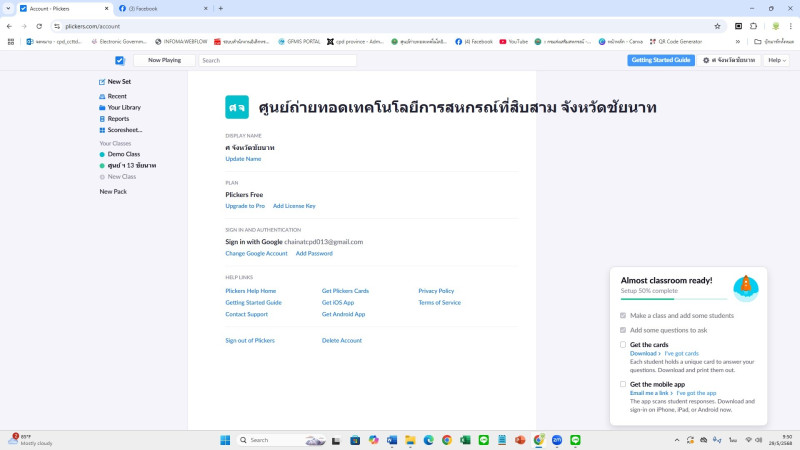
Task: Check the 'Get the cards' checkbox
Action: click(x=623, y=344)
